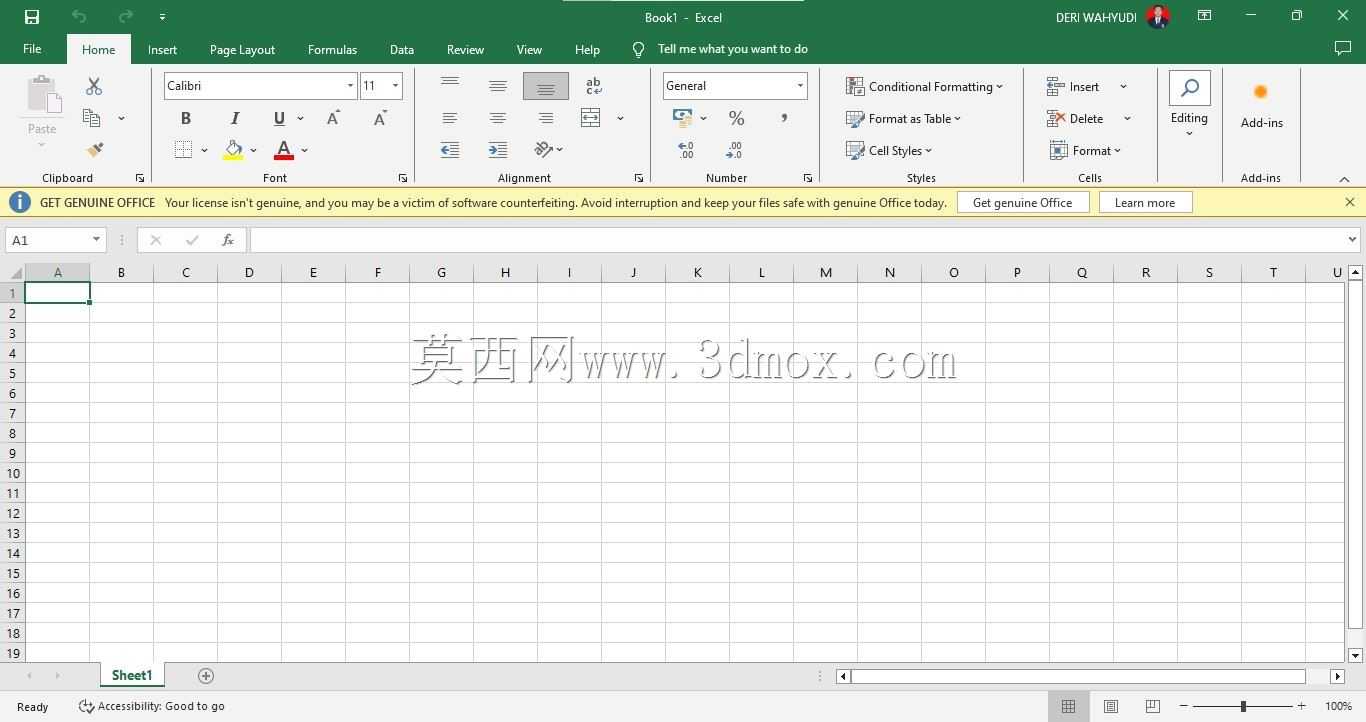1366x722 pixels.
Task: Toggle Italic formatting
Action: [x=235, y=118]
